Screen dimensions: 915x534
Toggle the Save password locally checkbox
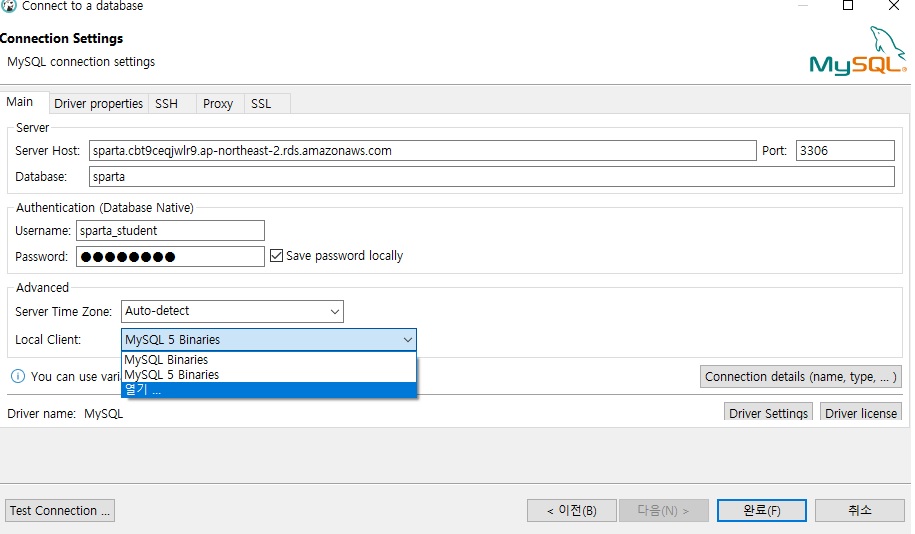click(x=277, y=256)
